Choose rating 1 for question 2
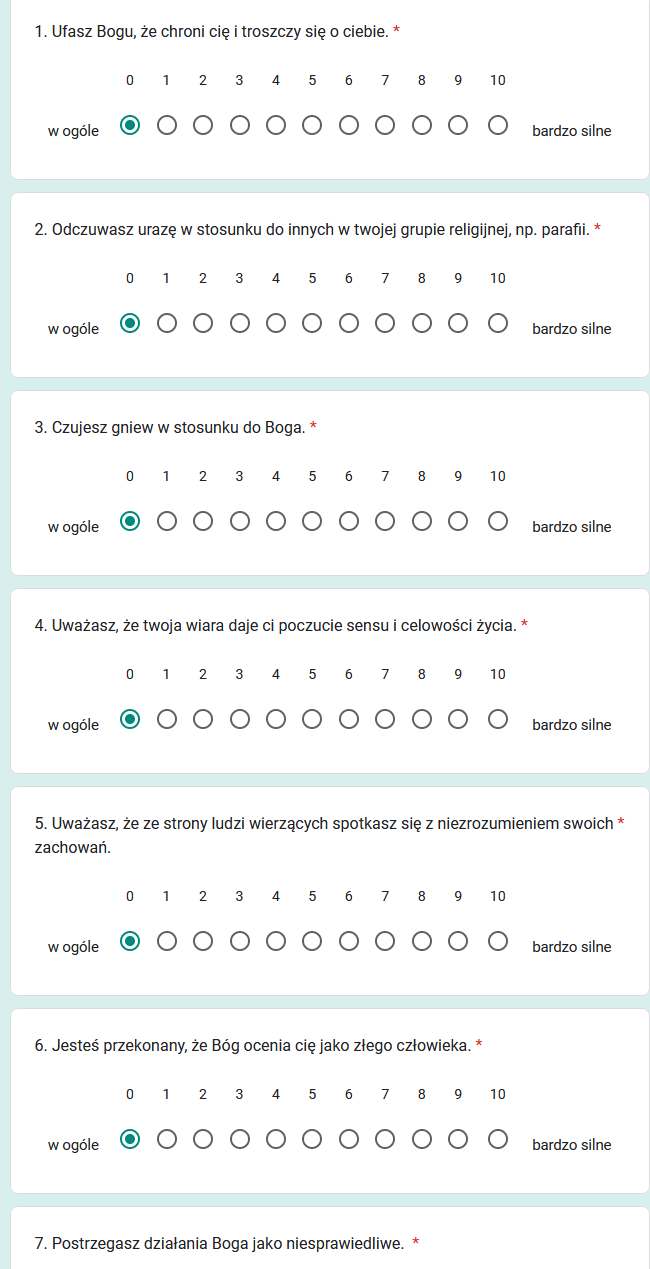The image size is (650, 1269). point(166,323)
